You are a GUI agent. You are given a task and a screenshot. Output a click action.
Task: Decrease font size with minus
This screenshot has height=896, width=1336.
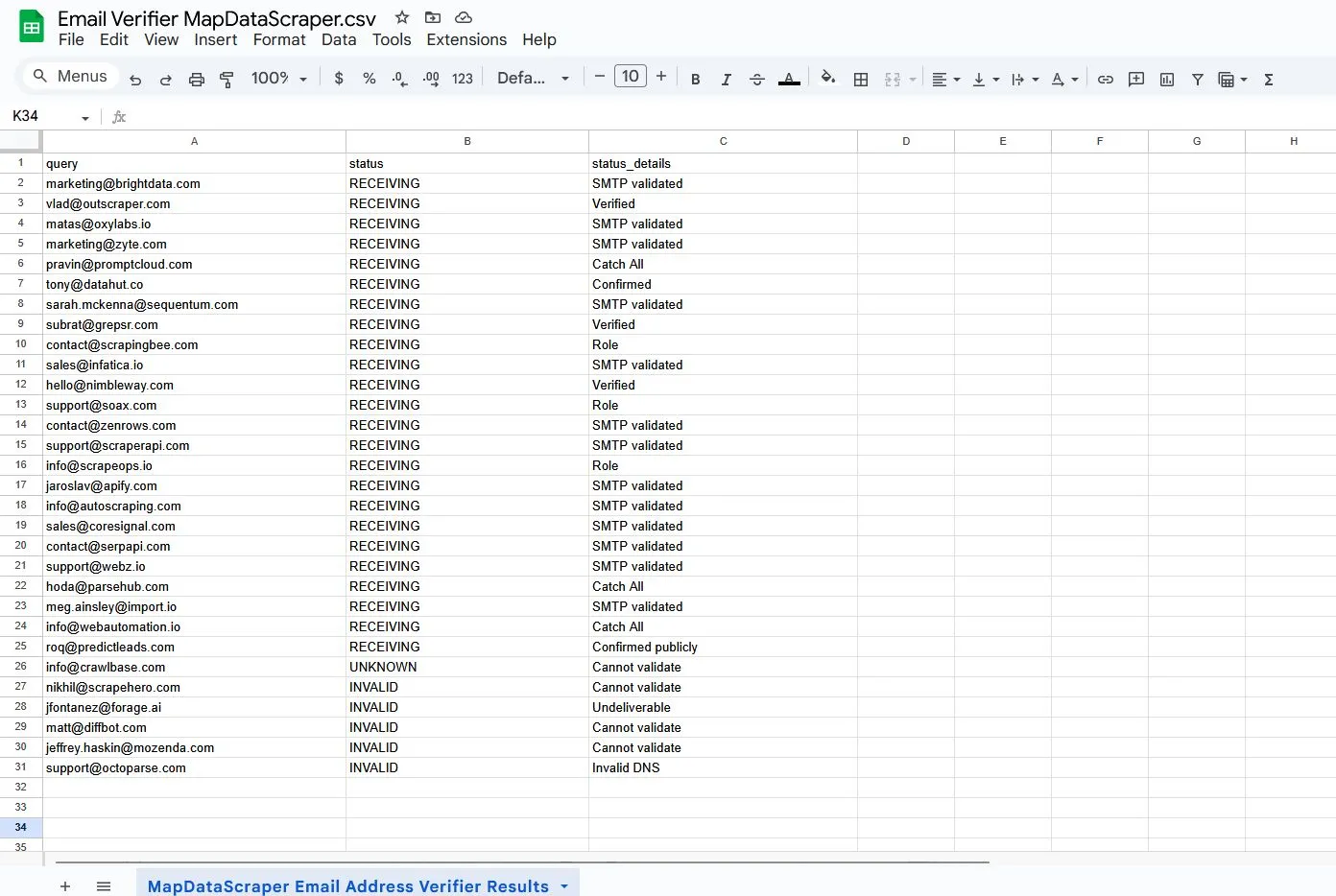point(600,77)
